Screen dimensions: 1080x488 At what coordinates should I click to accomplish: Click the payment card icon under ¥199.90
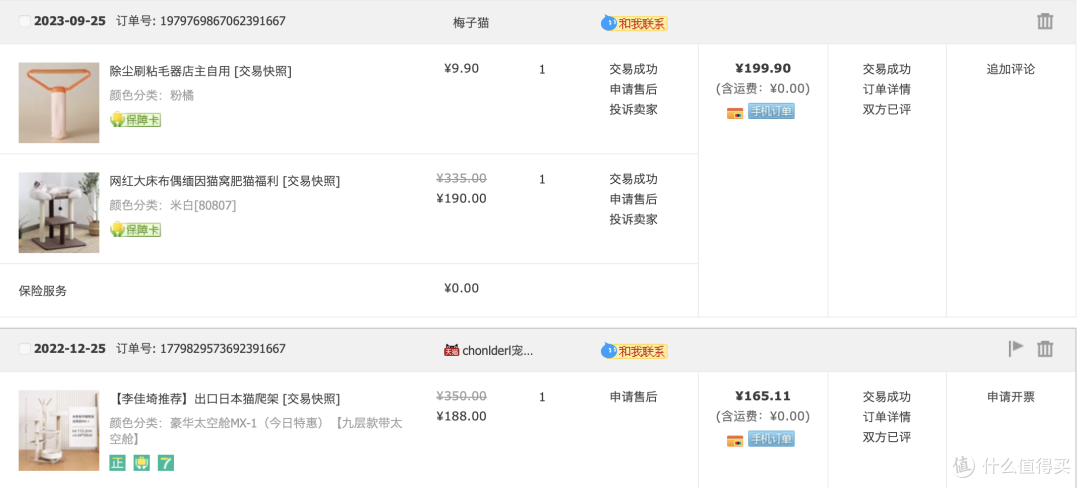tap(735, 113)
